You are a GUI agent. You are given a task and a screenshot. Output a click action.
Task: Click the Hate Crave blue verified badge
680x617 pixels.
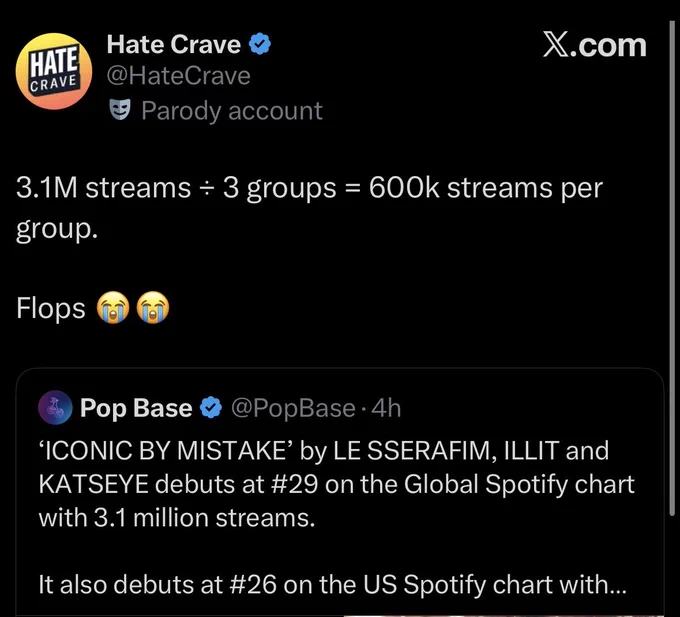(x=260, y=44)
